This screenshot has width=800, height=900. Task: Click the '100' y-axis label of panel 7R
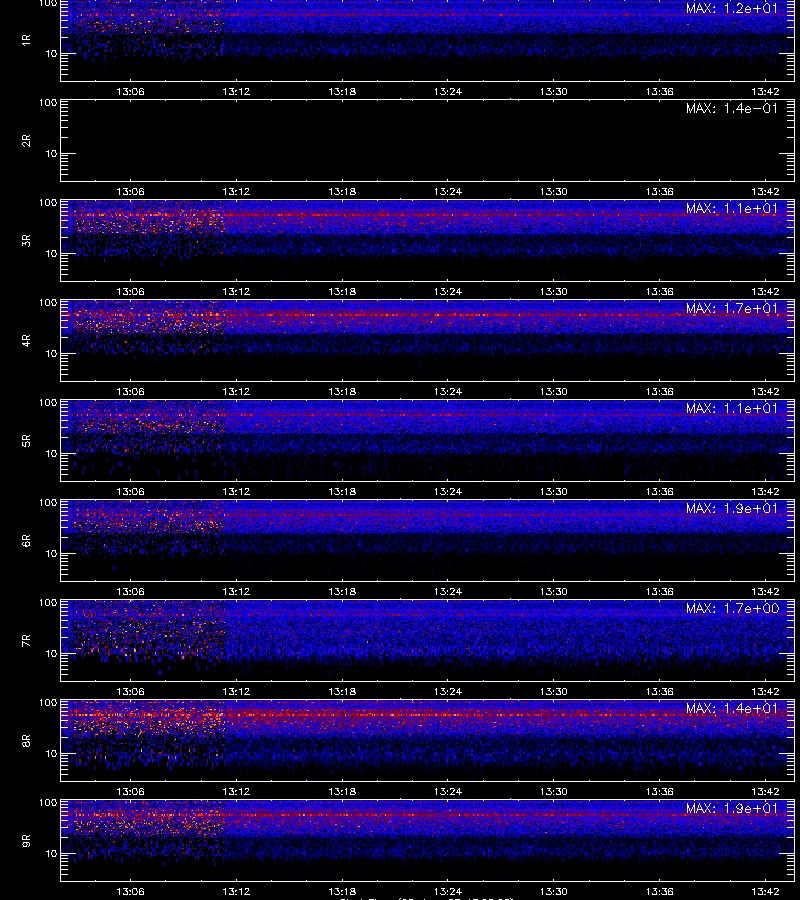coord(48,603)
